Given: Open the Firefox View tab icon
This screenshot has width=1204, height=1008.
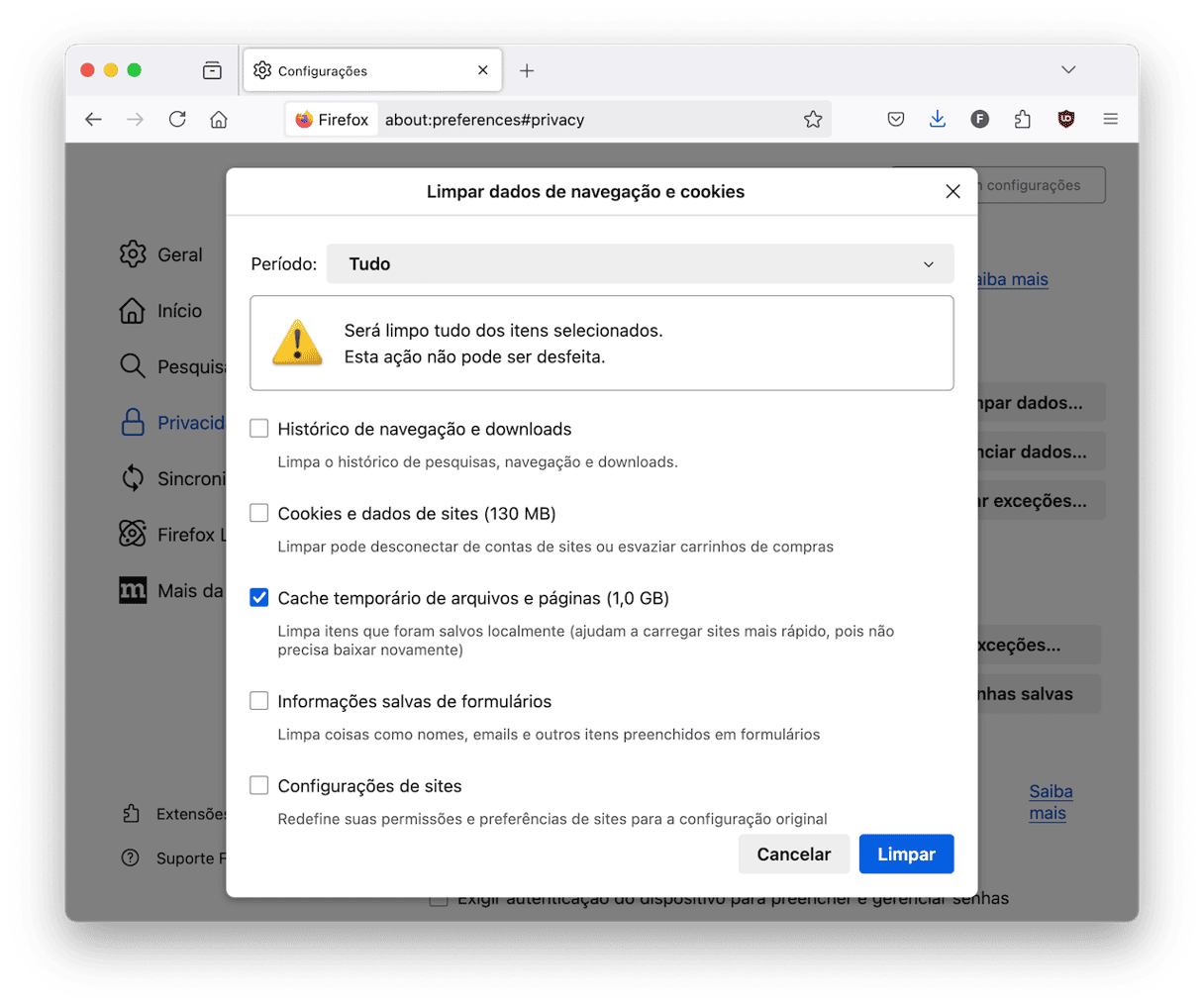Looking at the screenshot, I should [212, 70].
